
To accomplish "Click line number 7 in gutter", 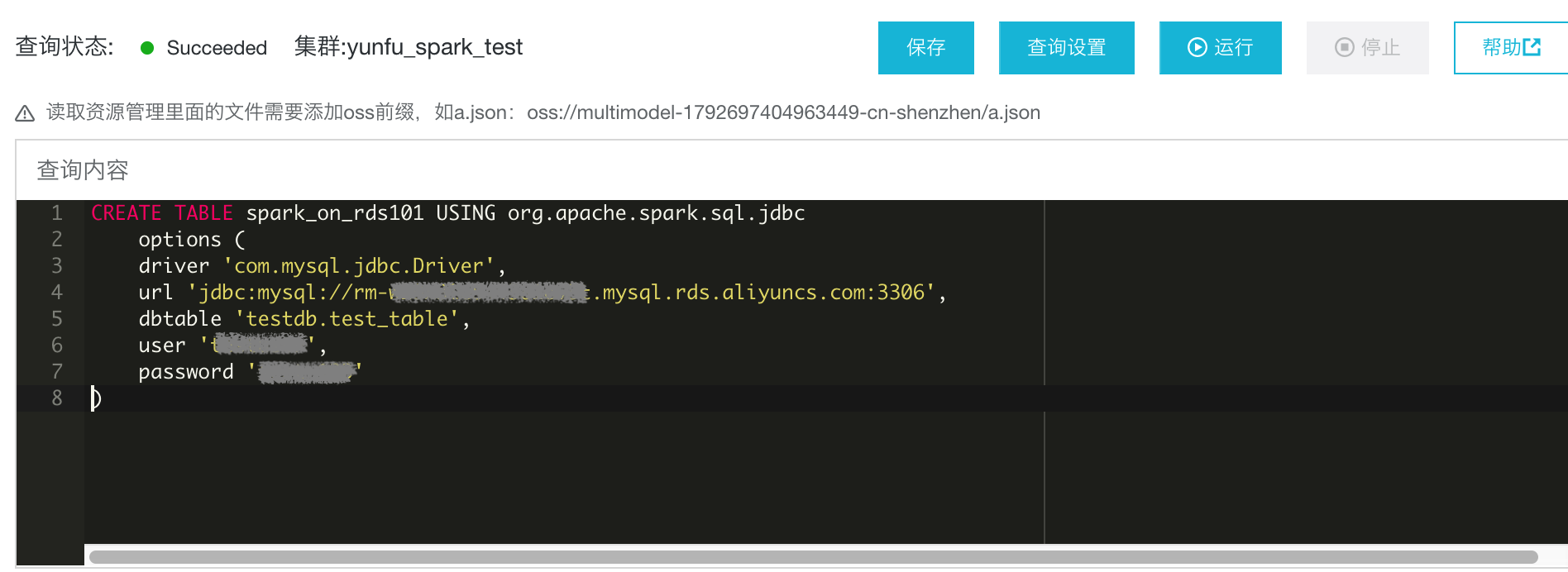I will (57, 372).
